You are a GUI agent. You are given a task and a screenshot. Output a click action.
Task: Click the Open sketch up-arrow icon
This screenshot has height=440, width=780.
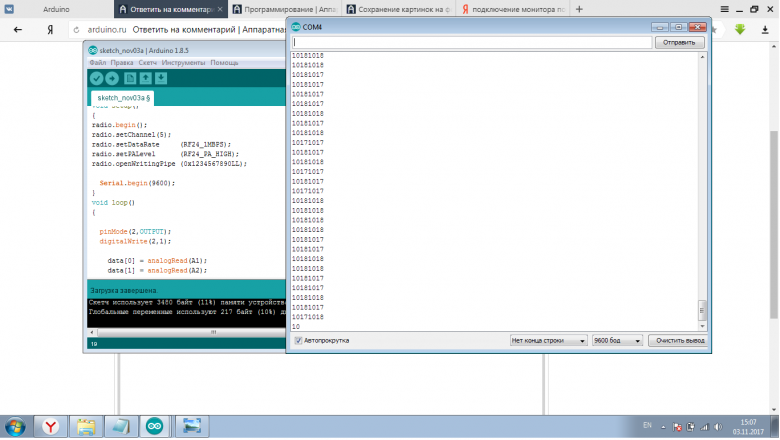point(146,78)
